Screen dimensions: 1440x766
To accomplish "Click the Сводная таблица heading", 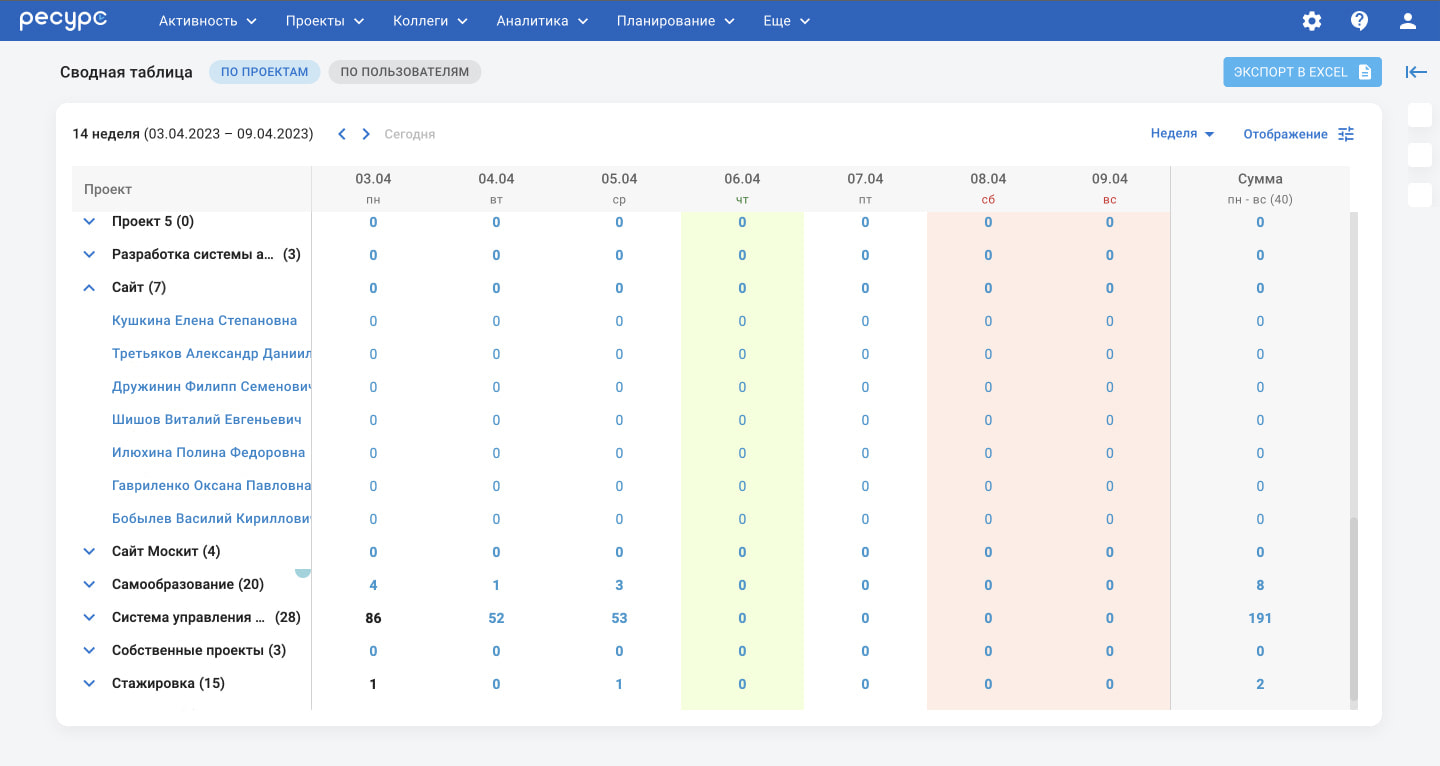I will 126,72.
